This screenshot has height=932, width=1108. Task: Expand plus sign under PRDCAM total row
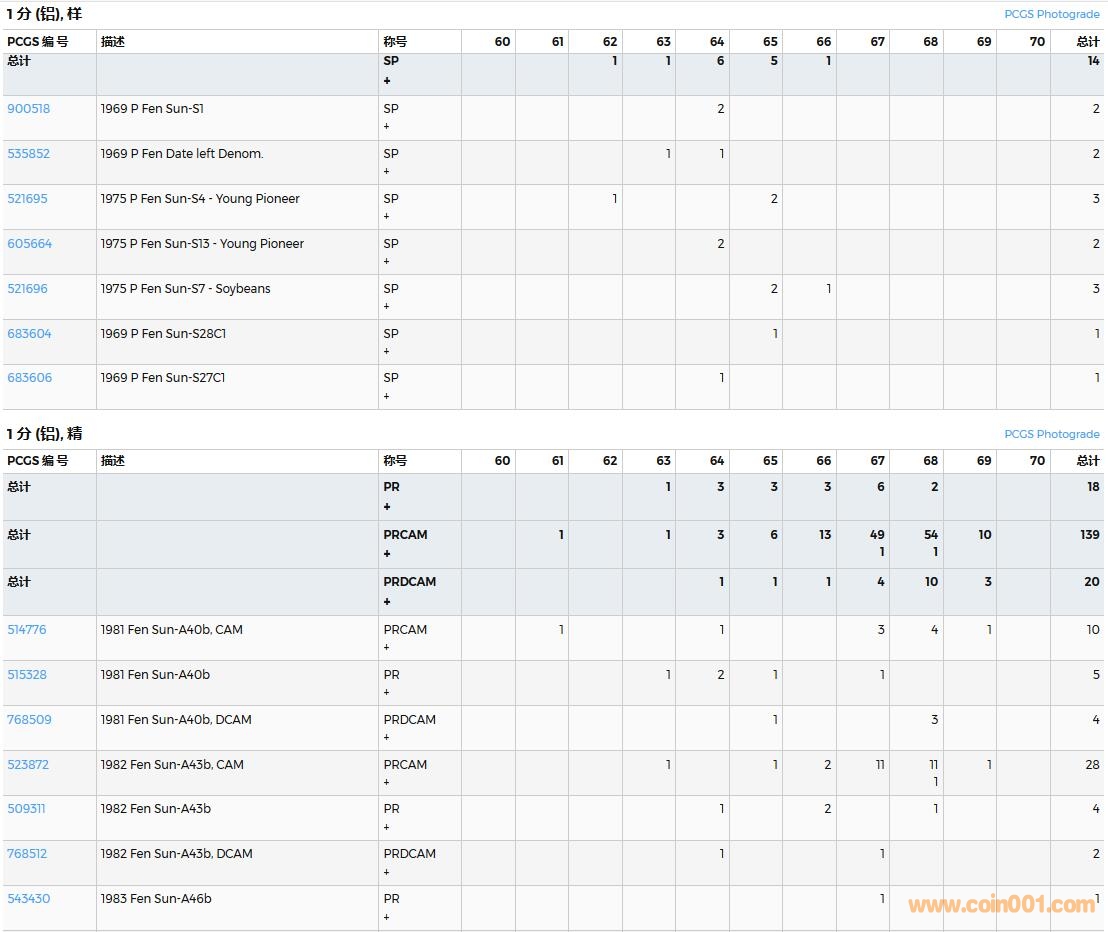[x=387, y=602]
